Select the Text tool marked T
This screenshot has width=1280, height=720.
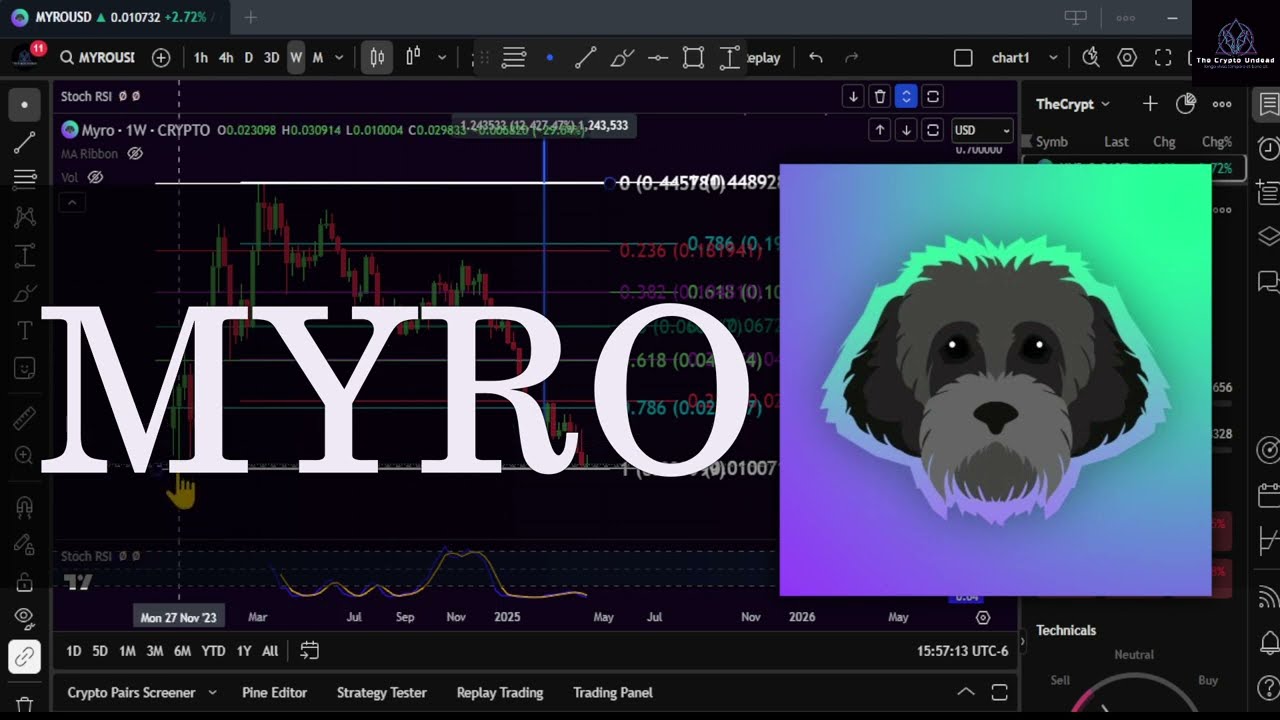[x=24, y=331]
